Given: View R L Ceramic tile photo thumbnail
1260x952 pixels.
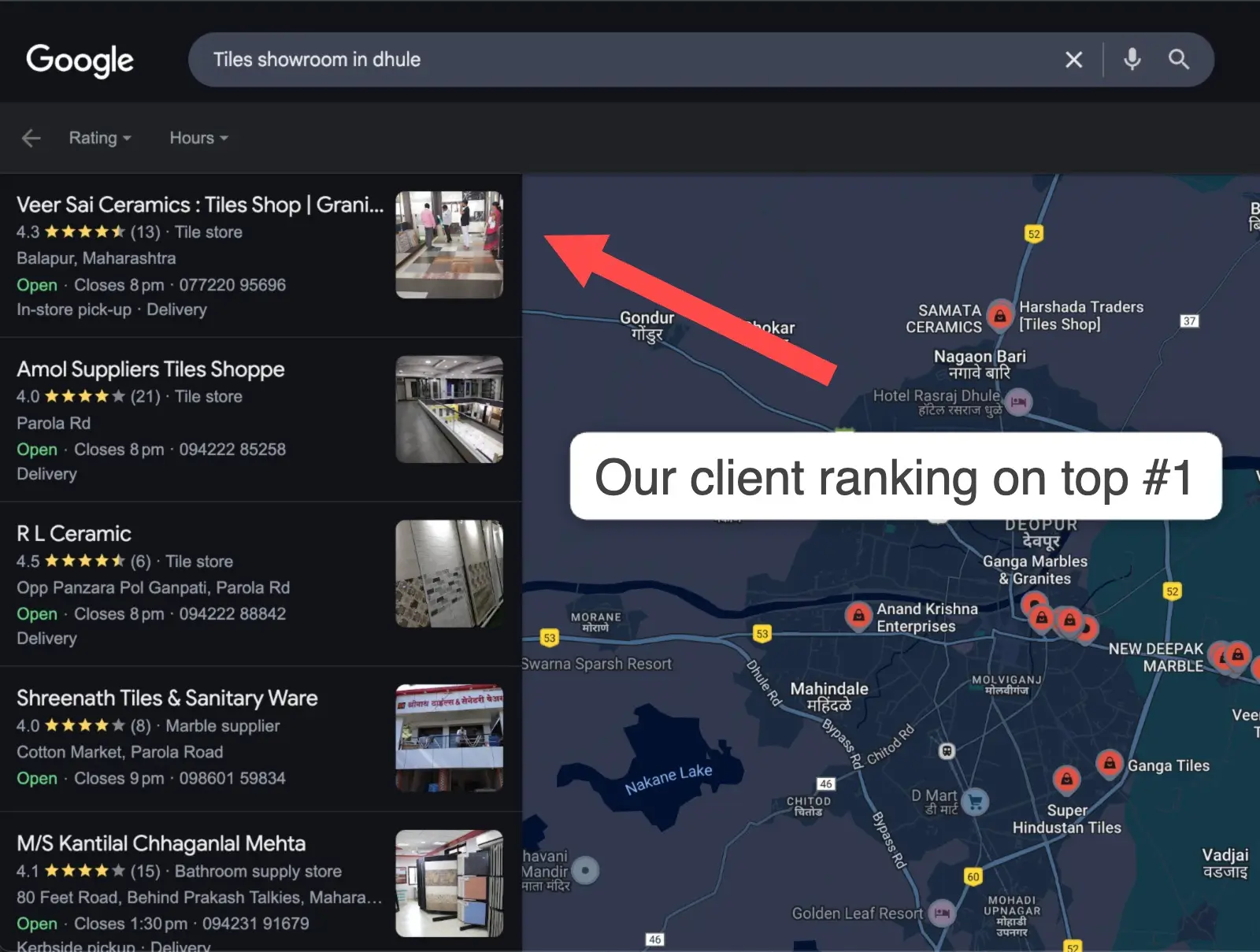Looking at the screenshot, I should [449, 574].
